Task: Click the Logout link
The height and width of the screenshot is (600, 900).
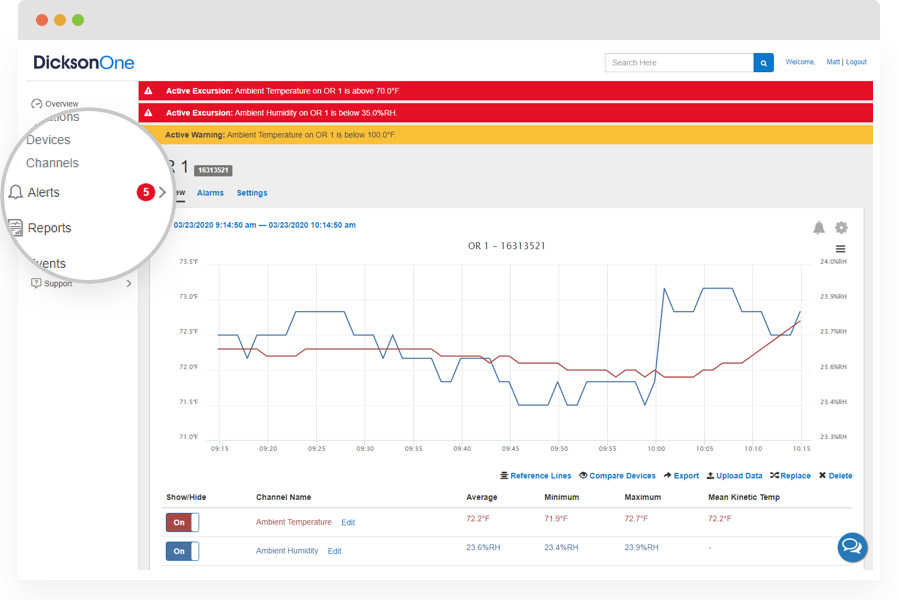Action: pyautogui.click(x=856, y=62)
